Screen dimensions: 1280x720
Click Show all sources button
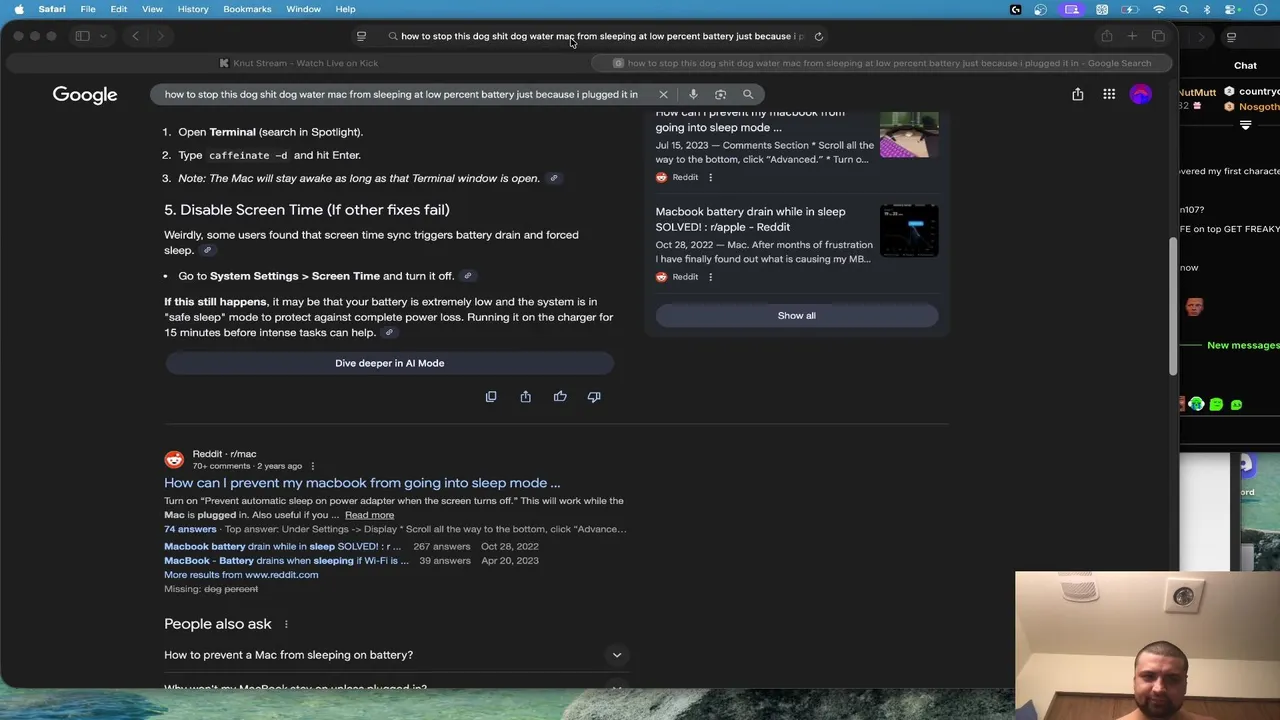pyautogui.click(x=797, y=315)
